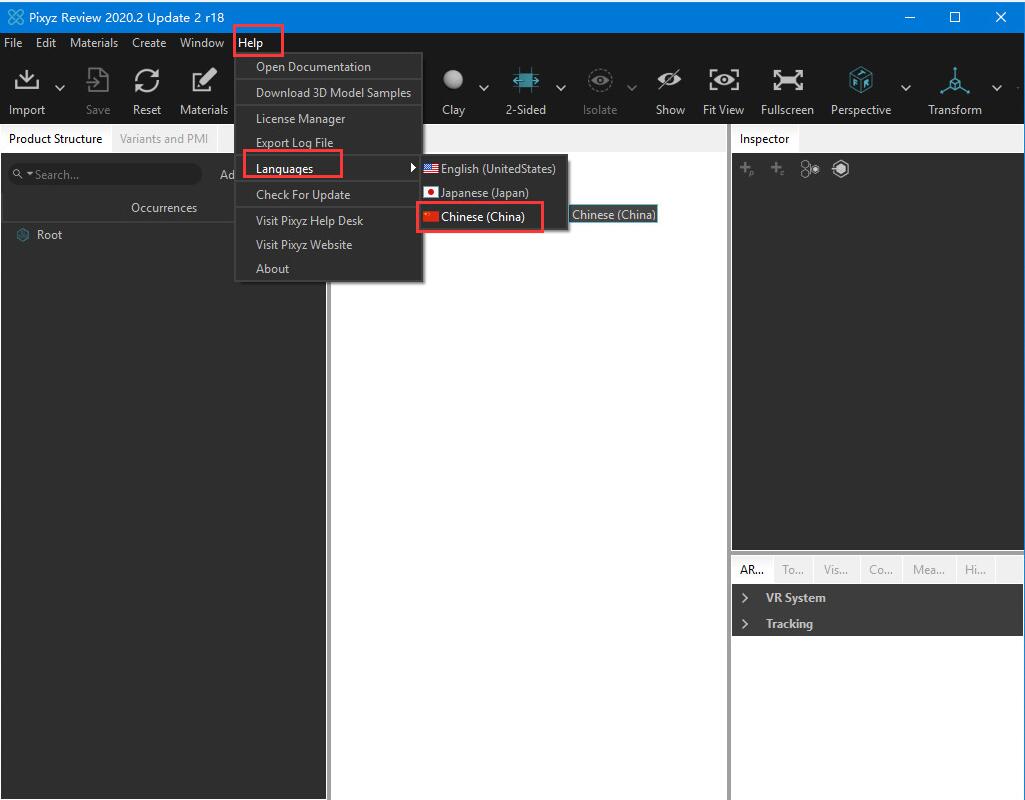Viewport: 1025px width, 800px height.
Task: Click the Fit View icon
Action: [x=723, y=81]
